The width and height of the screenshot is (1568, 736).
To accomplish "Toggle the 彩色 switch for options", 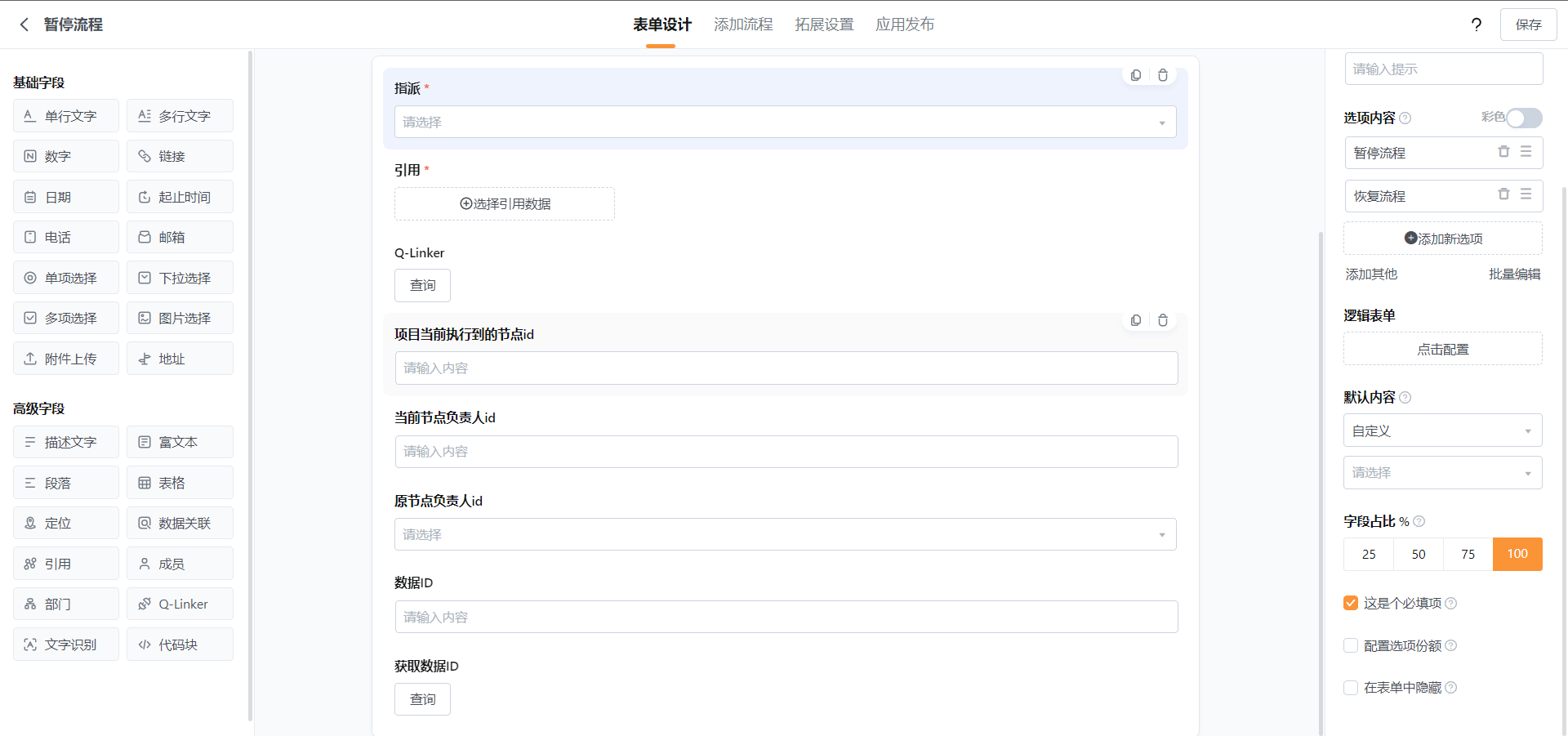I will pos(1524,118).
